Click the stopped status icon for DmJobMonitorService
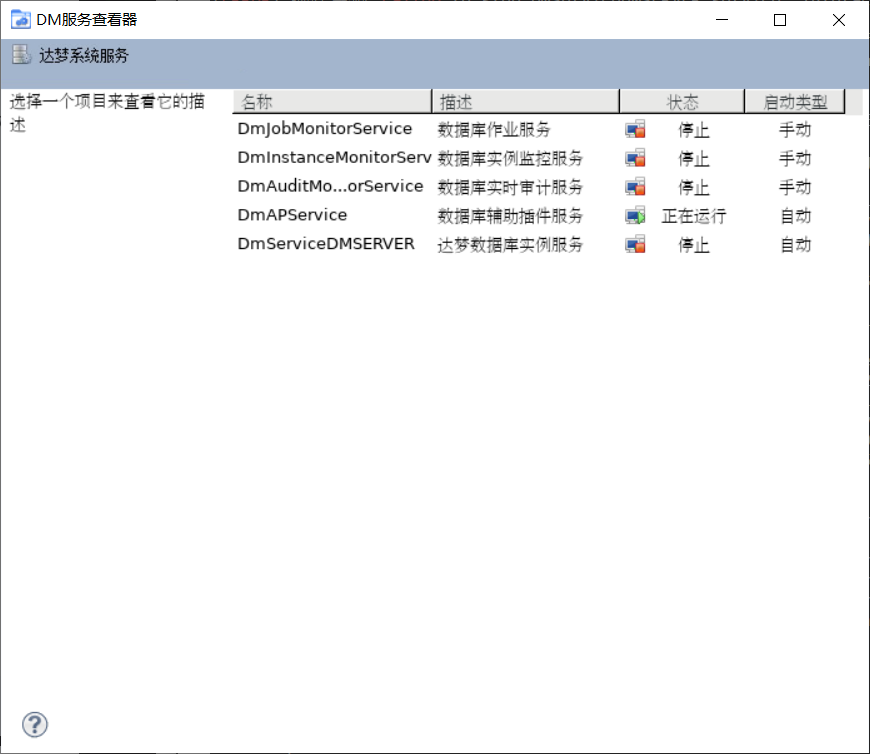The height and width of the screenshot is (754, 870). click(635, 129)
